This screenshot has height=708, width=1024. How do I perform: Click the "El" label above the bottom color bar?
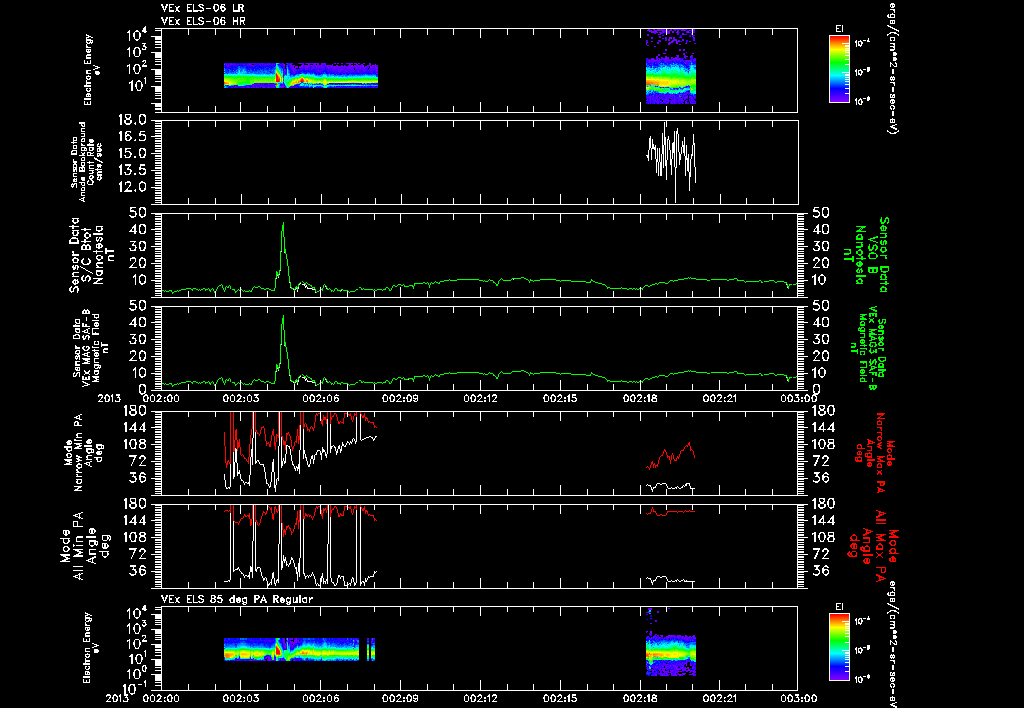tap(839, 607)
